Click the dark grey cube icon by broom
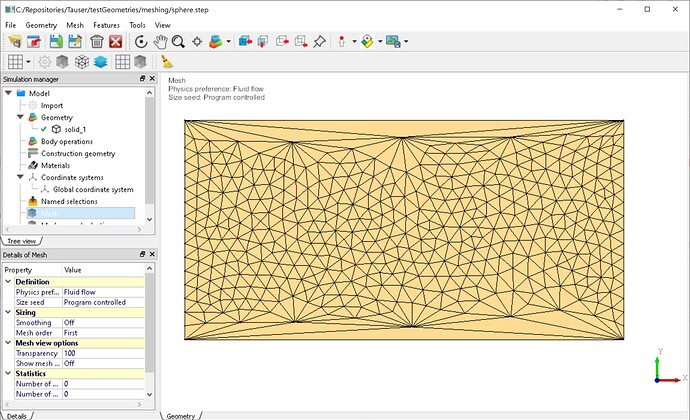Image resolution: width=690 pixels, height=420 pixels. [x=140, y=62]
